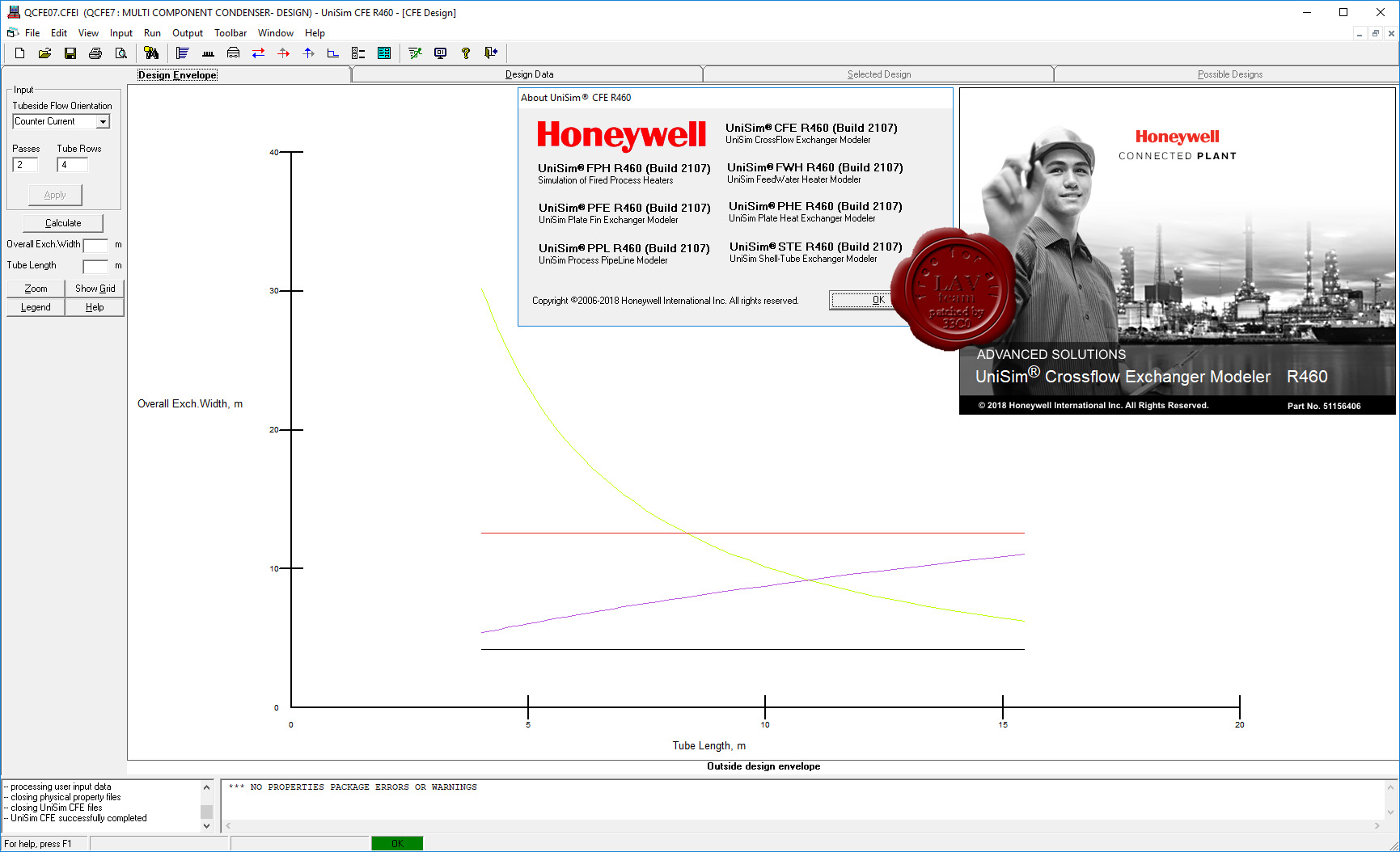The height and width of the screenshot is (852, 1400).
Task: Click the Legend button
Action: tap(36, 307)
